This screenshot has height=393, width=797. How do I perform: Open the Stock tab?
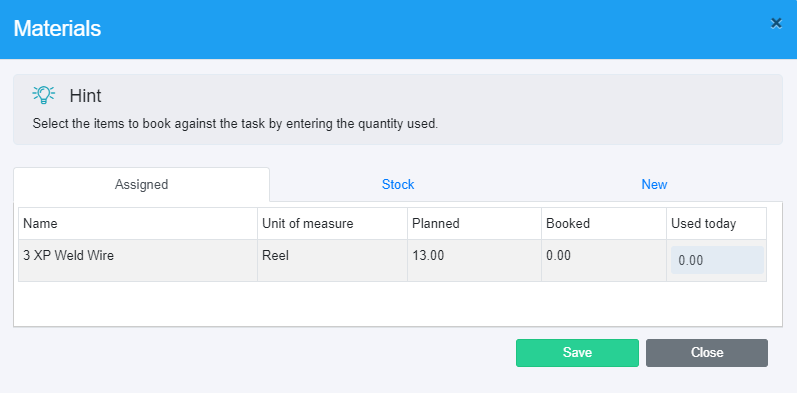[x=398, y=184]
